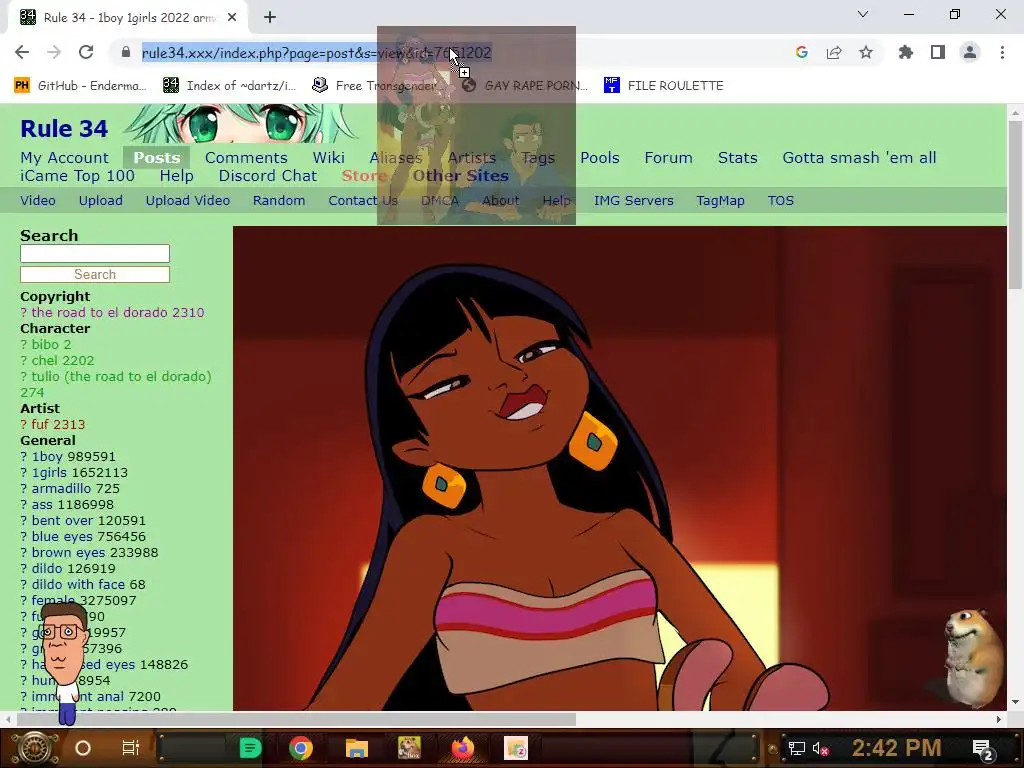Select the Posts tab
This screenshot has height=768, width=1024.
(157, 158)
